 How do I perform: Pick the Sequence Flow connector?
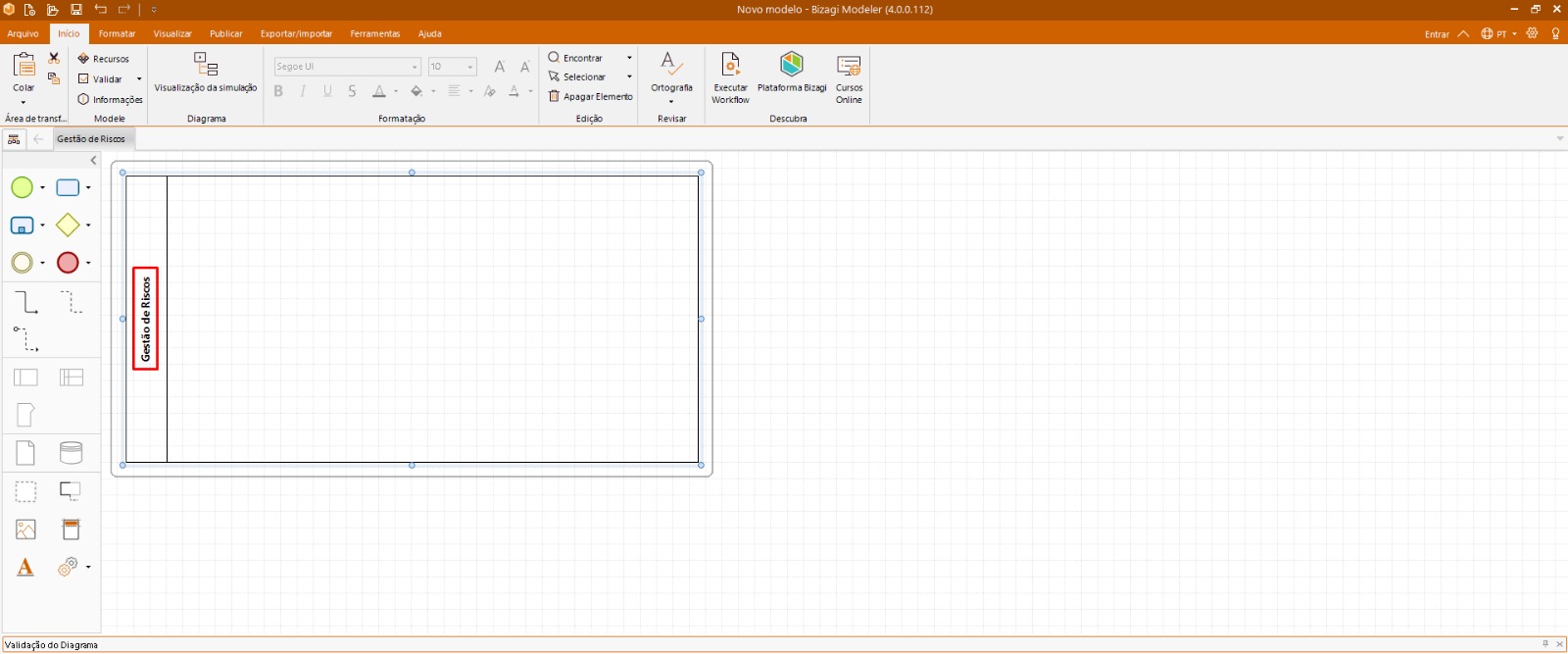25,302
